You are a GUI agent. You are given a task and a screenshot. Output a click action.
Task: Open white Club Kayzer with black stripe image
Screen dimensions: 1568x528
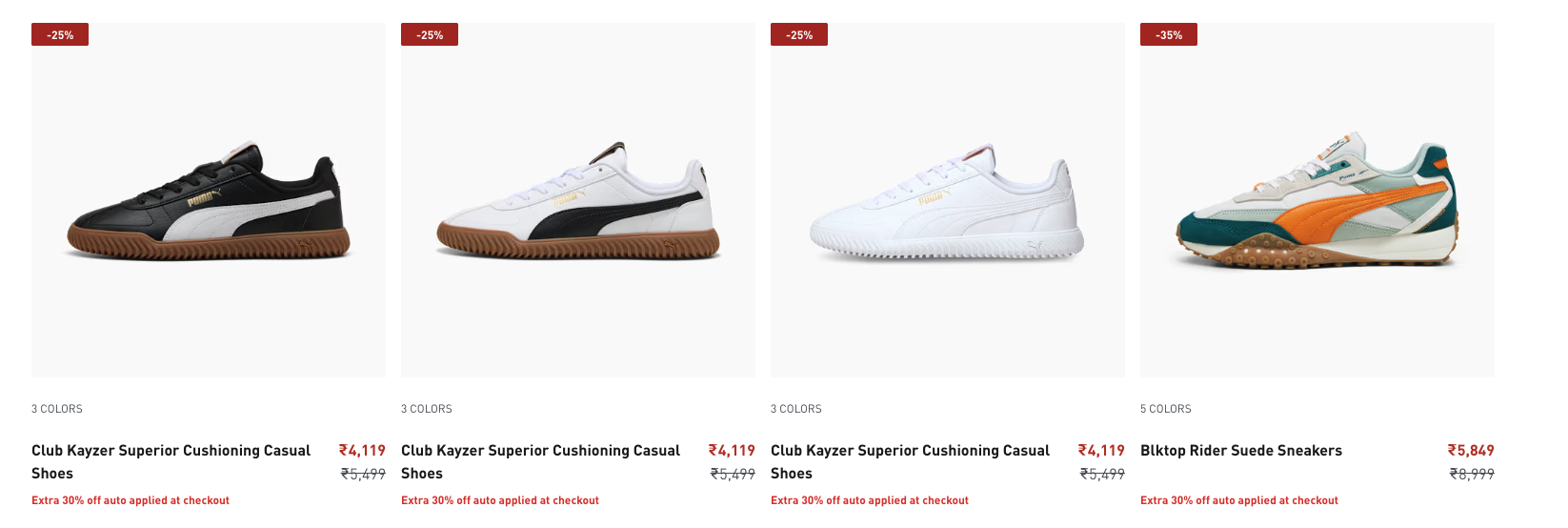point(578,202)
